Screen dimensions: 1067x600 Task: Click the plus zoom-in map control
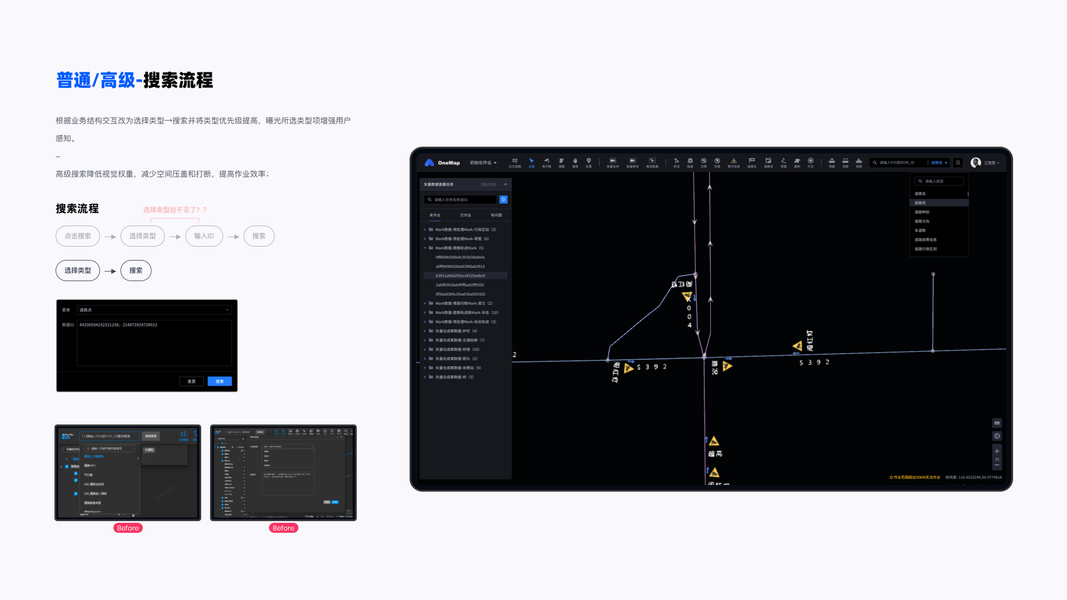997,451
